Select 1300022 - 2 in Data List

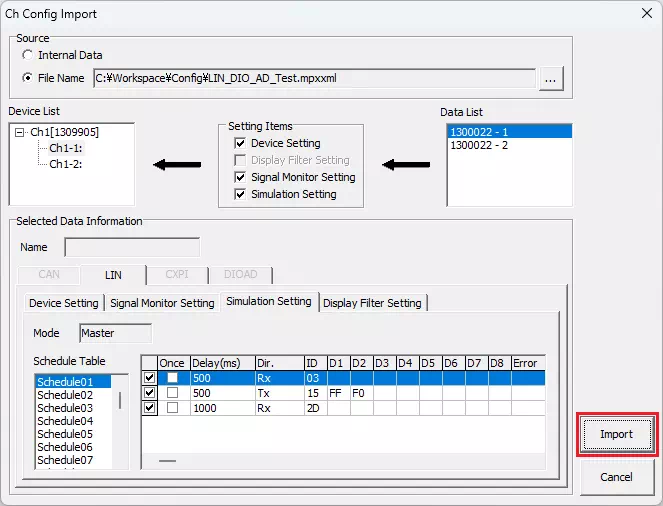point(510,145)
